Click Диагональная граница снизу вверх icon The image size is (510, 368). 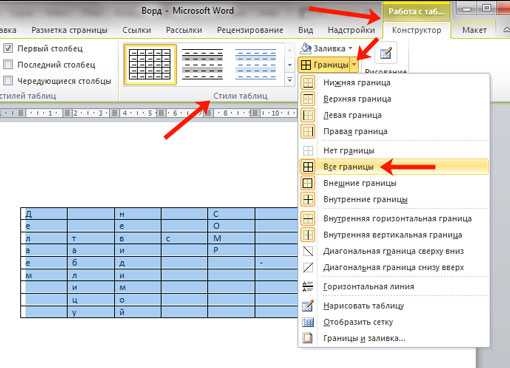(x=308, y=267)
